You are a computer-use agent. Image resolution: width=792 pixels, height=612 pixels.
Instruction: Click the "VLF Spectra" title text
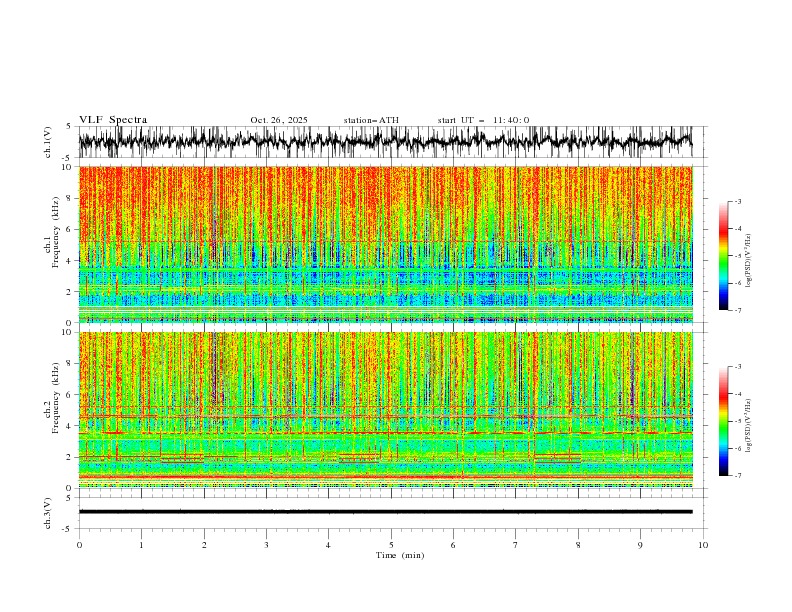tap(113, 120)
